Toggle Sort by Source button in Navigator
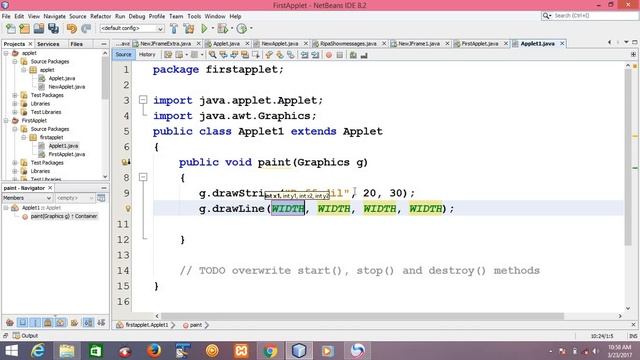 (101, 323)
